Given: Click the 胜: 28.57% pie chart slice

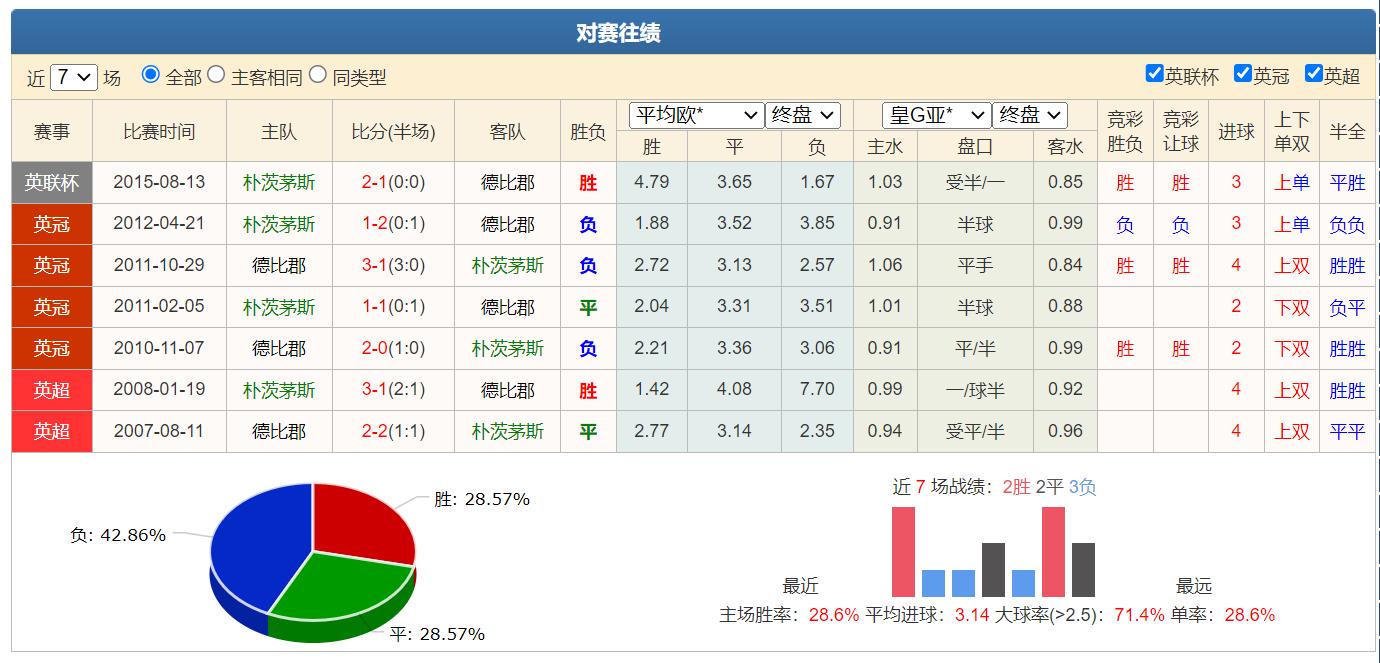Looking at the screenshot, I should click(363, 520).
